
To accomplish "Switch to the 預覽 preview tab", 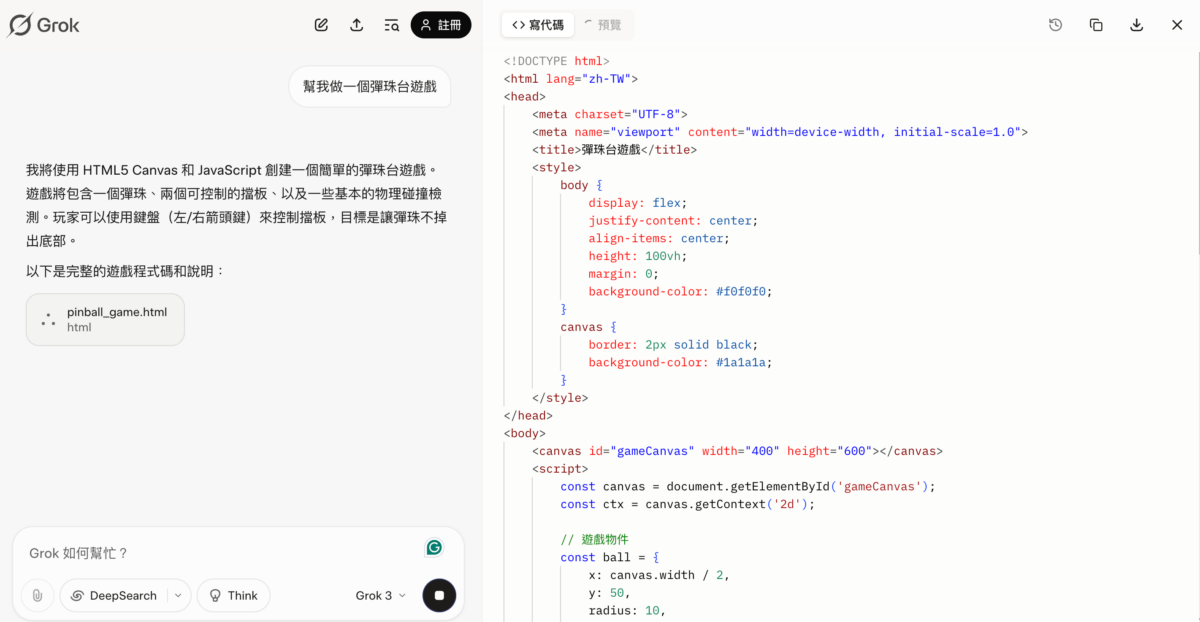I will tap(604, 24).
